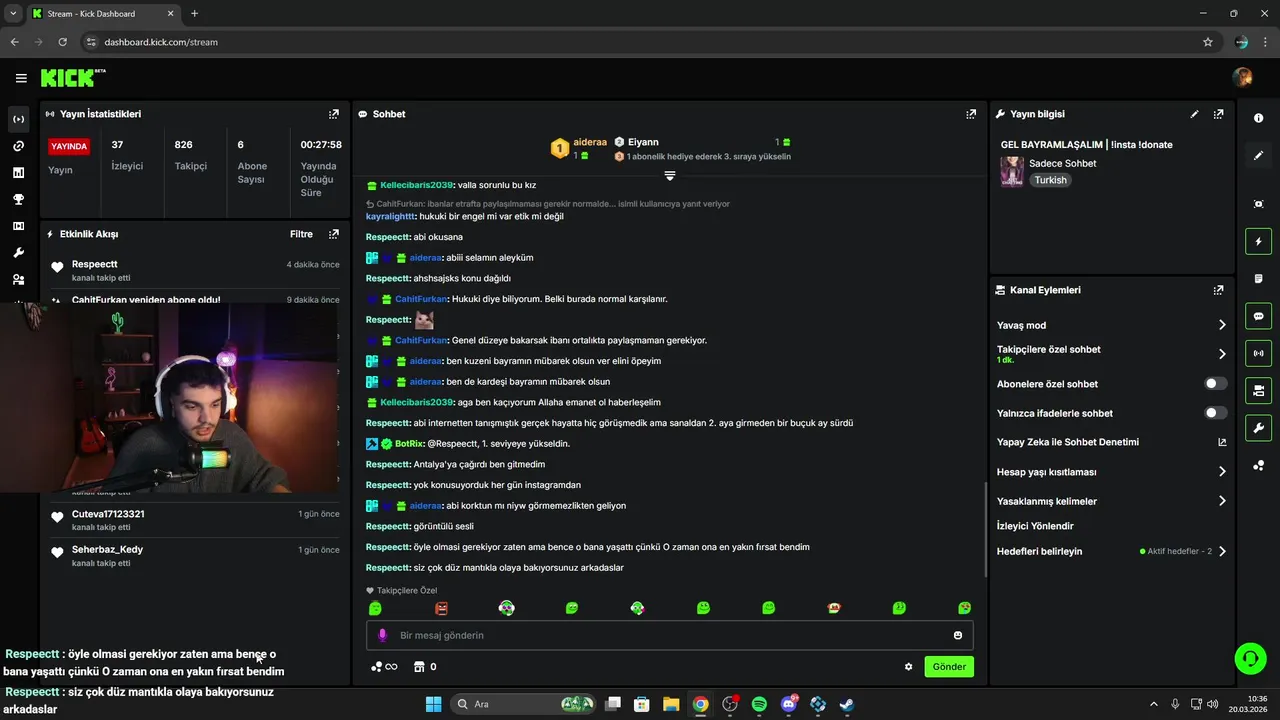The height and width of the screenshot is (720, 1280).
Task: Click the chat panel vertical scrollbar
Action: click(x=986, y=530)
